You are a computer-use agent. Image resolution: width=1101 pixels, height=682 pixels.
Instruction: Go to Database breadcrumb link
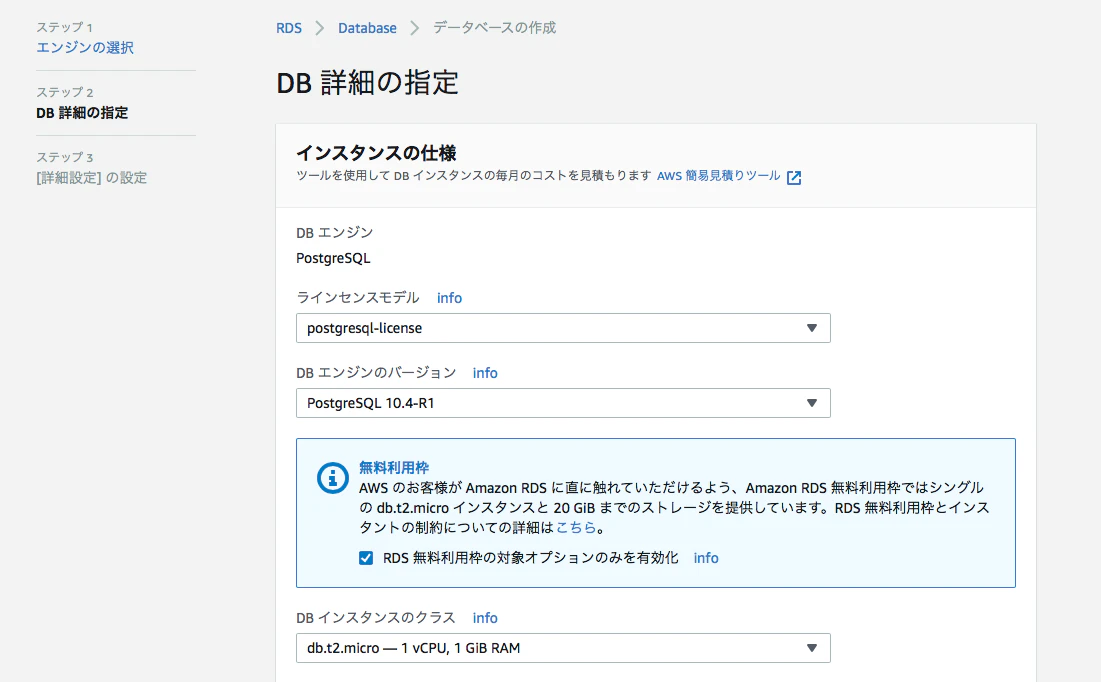click(x=367, y=28)
